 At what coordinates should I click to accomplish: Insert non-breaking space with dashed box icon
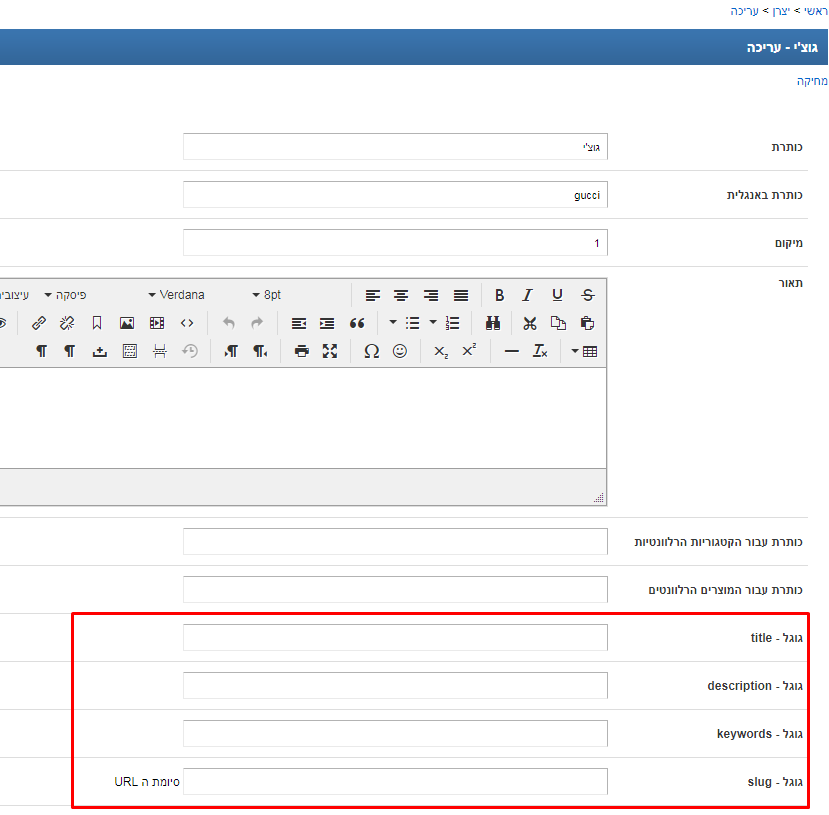(x=130, y=351)
